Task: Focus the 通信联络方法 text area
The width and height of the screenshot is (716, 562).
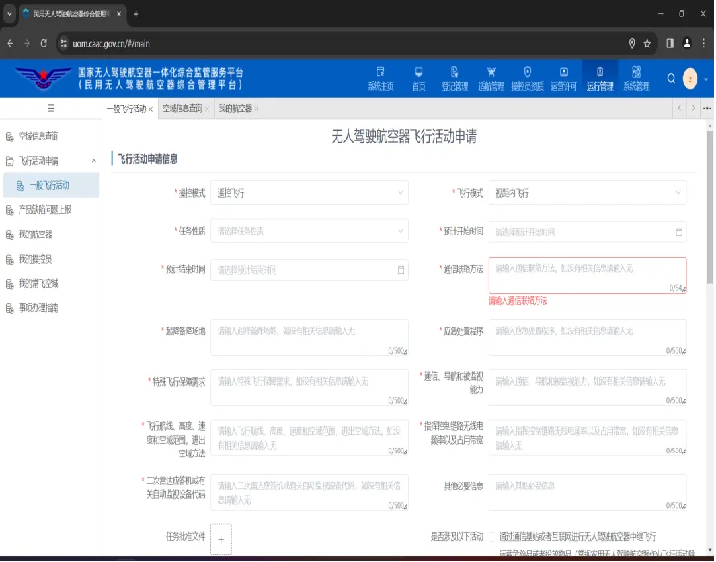Action: 588,275
